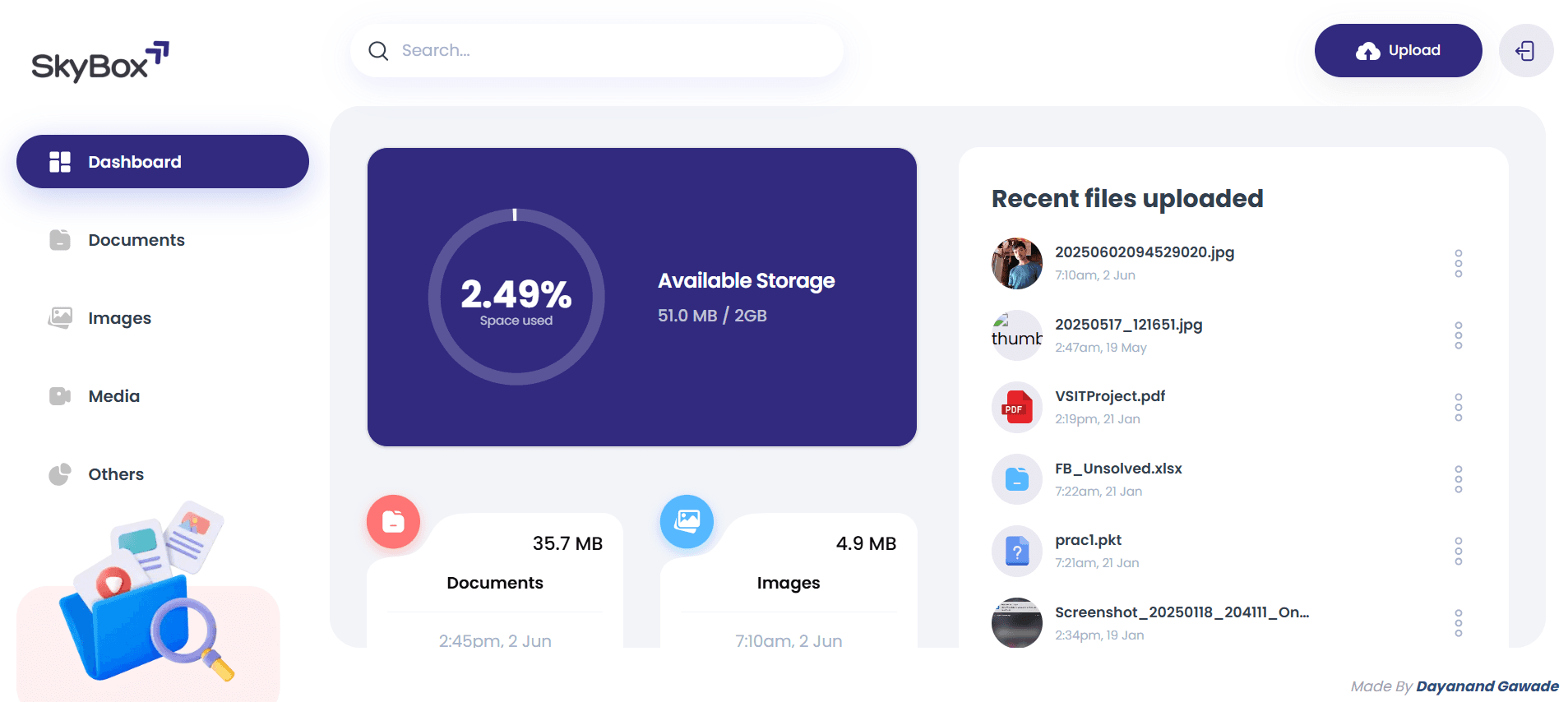Click the search magnifier icon

coord(378,51)
